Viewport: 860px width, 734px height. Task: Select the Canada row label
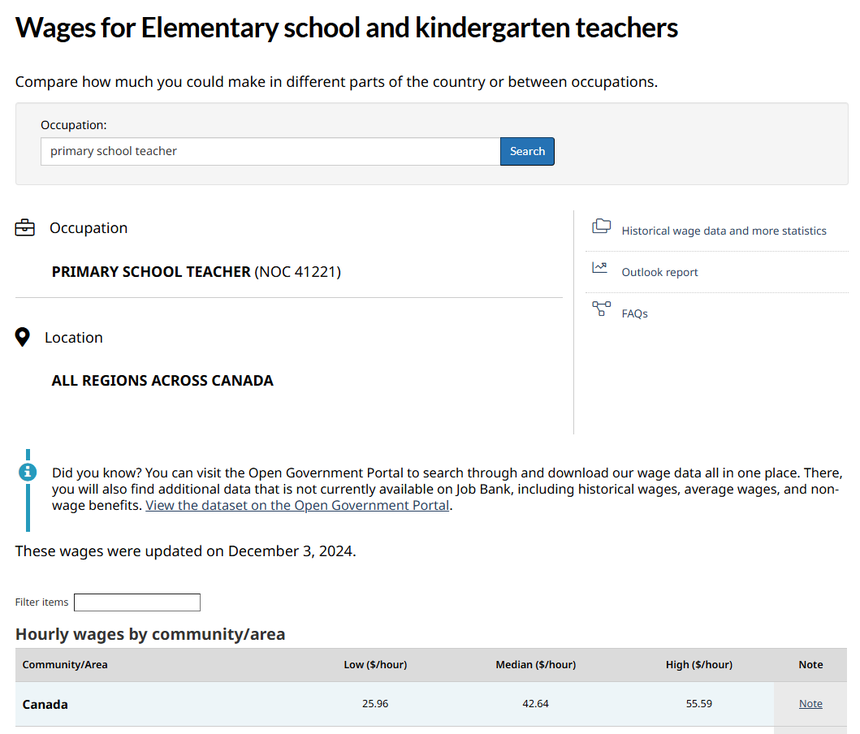point(46,705)
